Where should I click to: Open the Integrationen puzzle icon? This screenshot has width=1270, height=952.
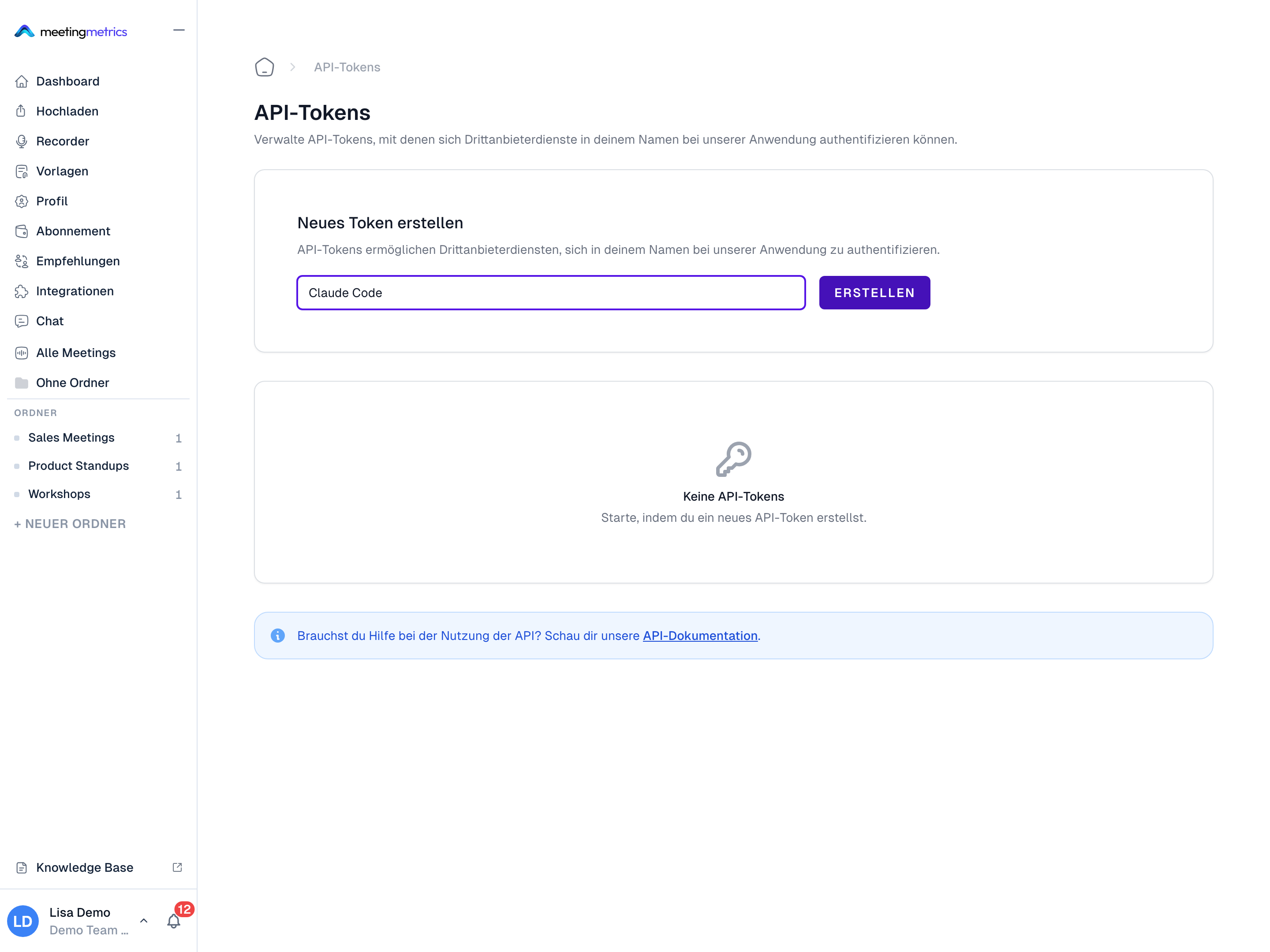[x=22, y=291]
